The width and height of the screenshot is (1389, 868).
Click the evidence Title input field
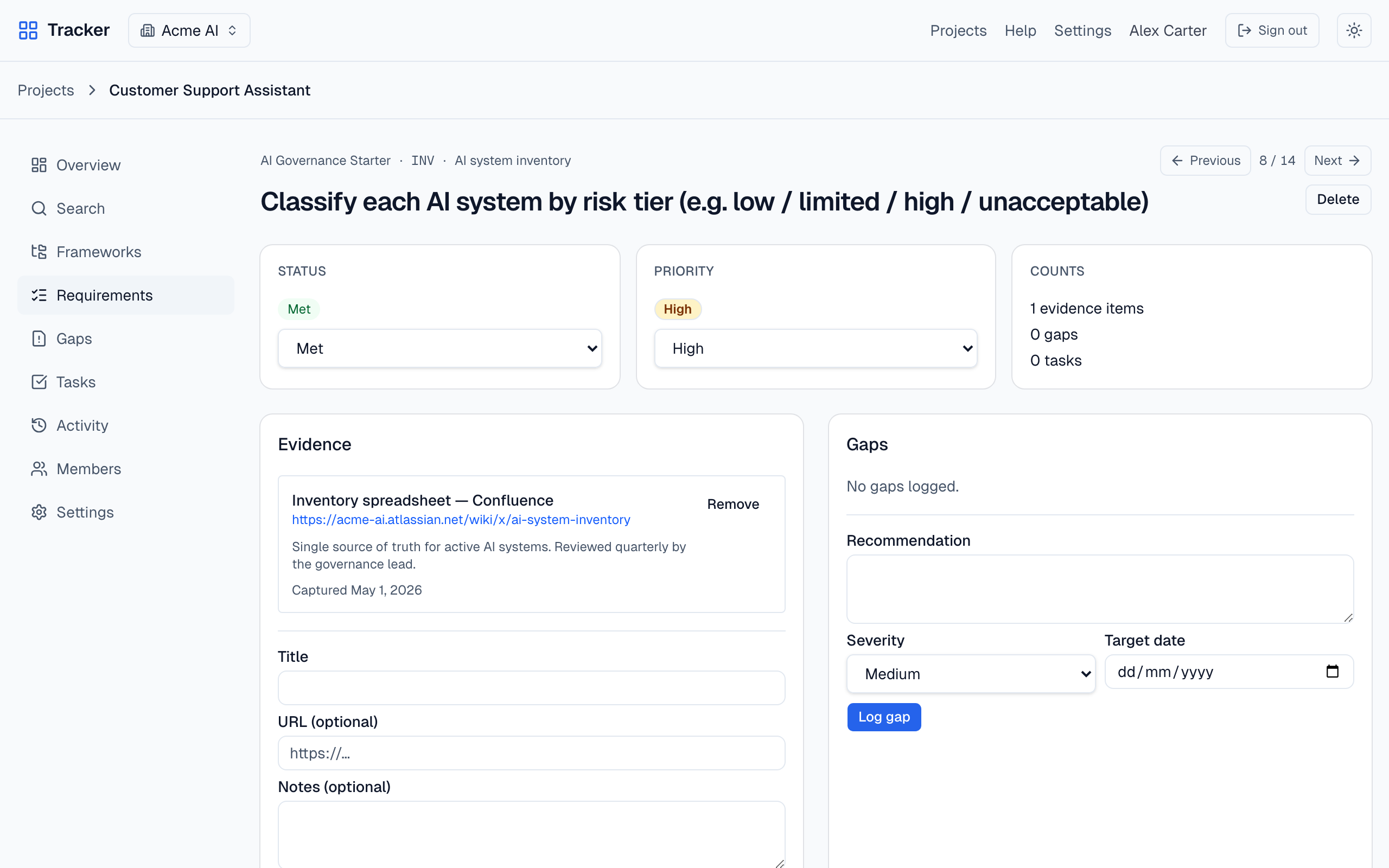[532, 688]
